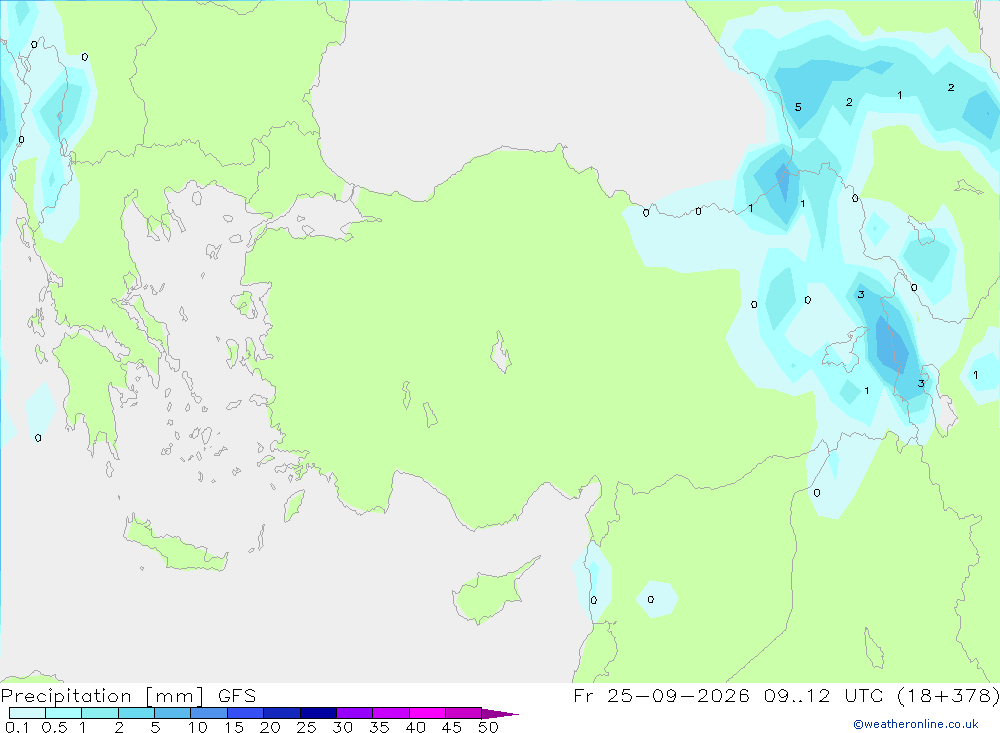The image size is (1000, 733).
Task: Click the 0 label west of Greece
Action: [x=38, y=438]
